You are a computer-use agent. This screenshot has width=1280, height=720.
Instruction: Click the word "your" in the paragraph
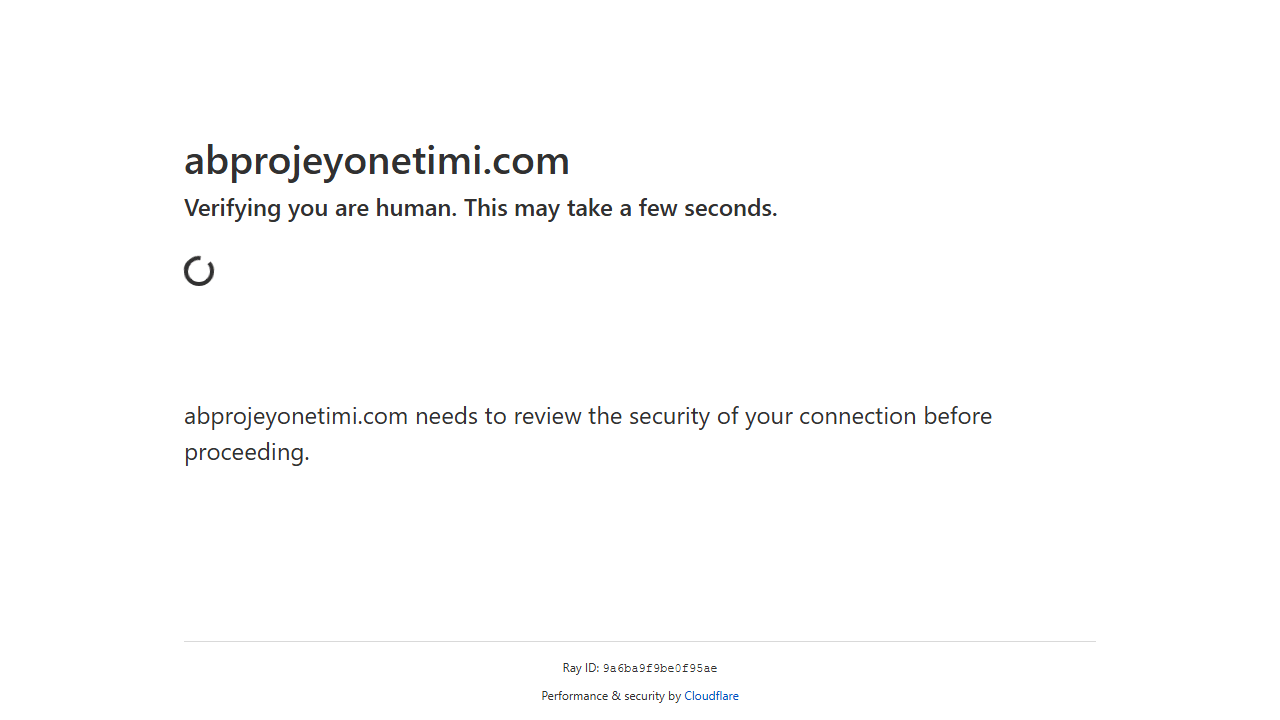click(x=768, y=416)
